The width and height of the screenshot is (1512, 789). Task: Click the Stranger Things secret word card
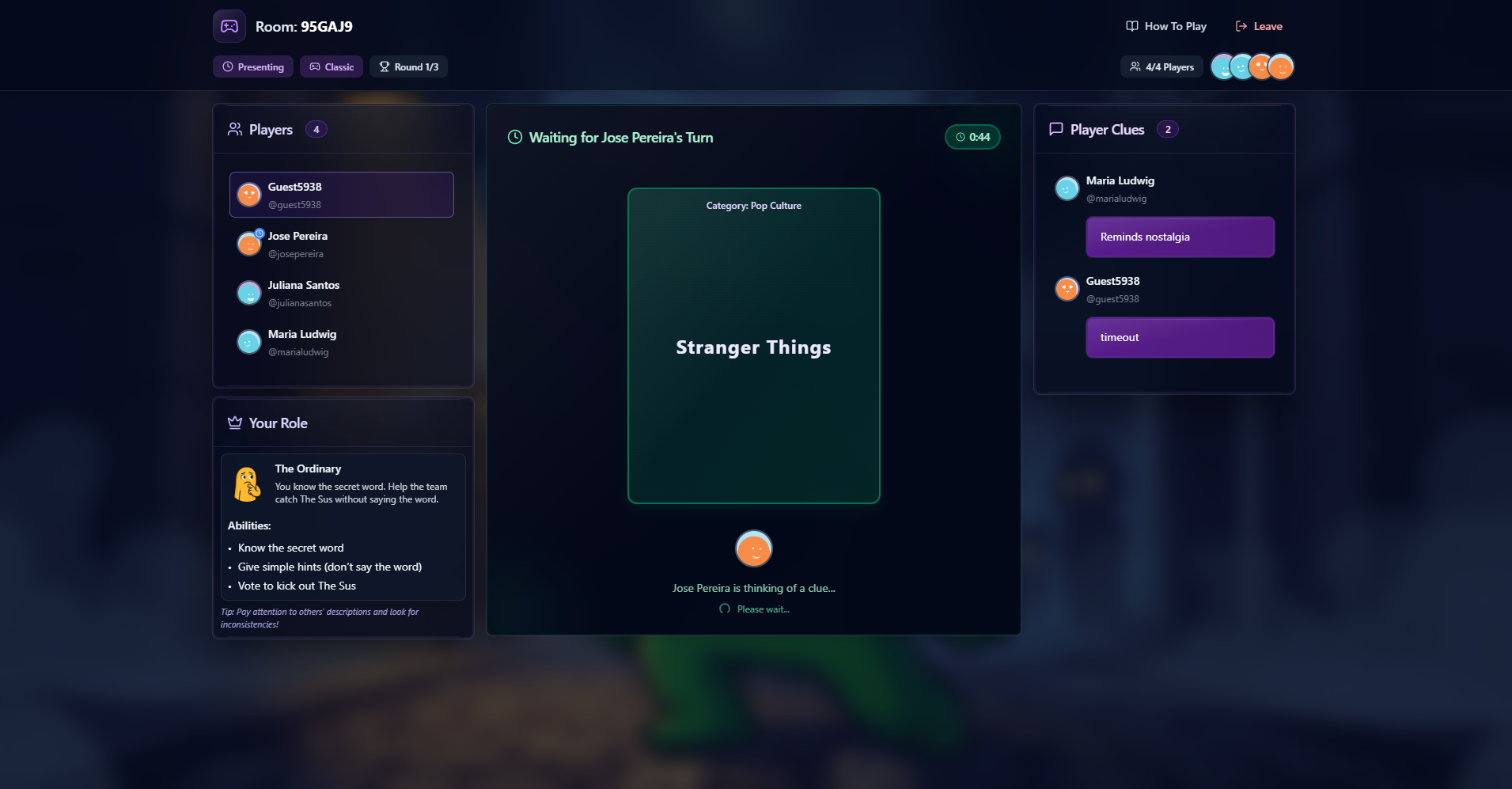click(754, 346)
